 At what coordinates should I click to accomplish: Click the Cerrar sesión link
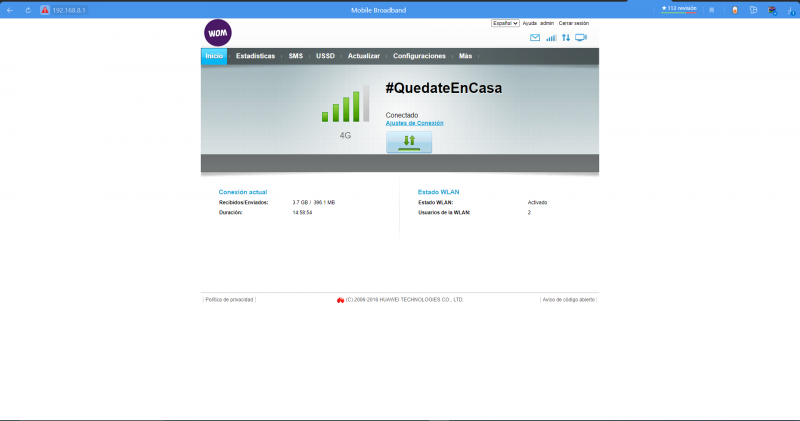click(574, 22)
